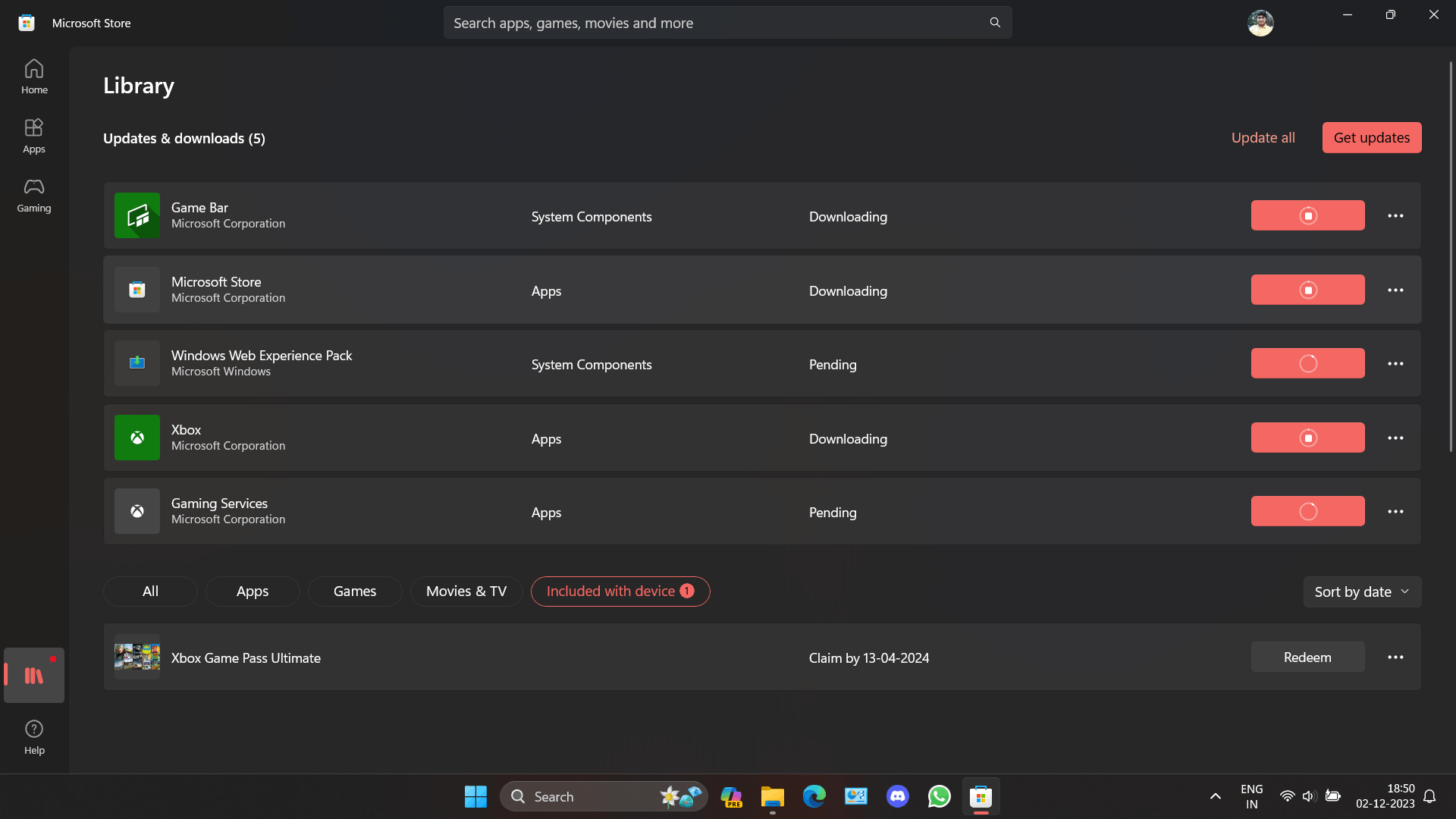Select the Games filter tab
This screenshot has height=819, width=1456.
click(x=355, y=591)
